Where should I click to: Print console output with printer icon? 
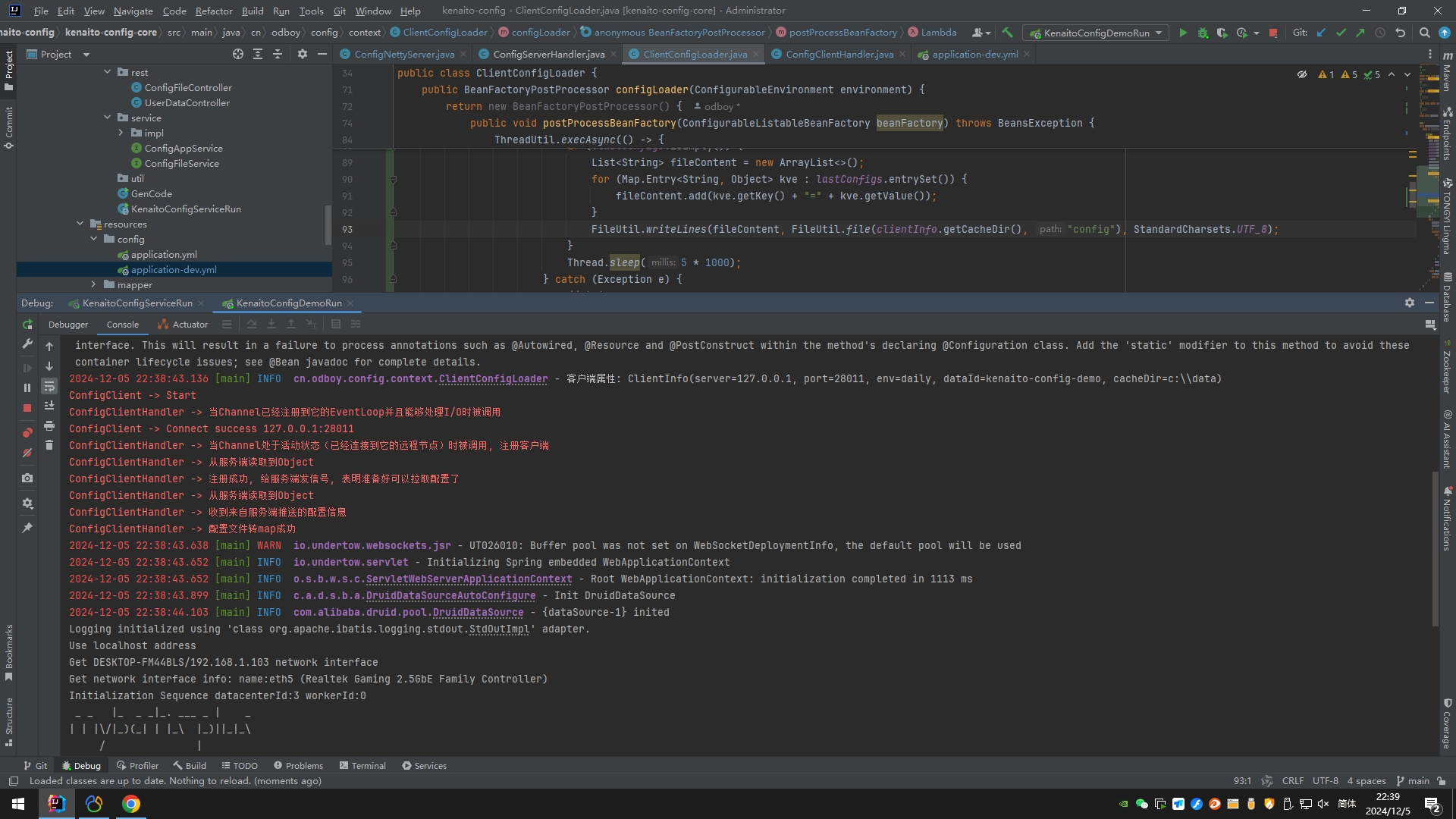pyautogui.click(x=49, y=425)
